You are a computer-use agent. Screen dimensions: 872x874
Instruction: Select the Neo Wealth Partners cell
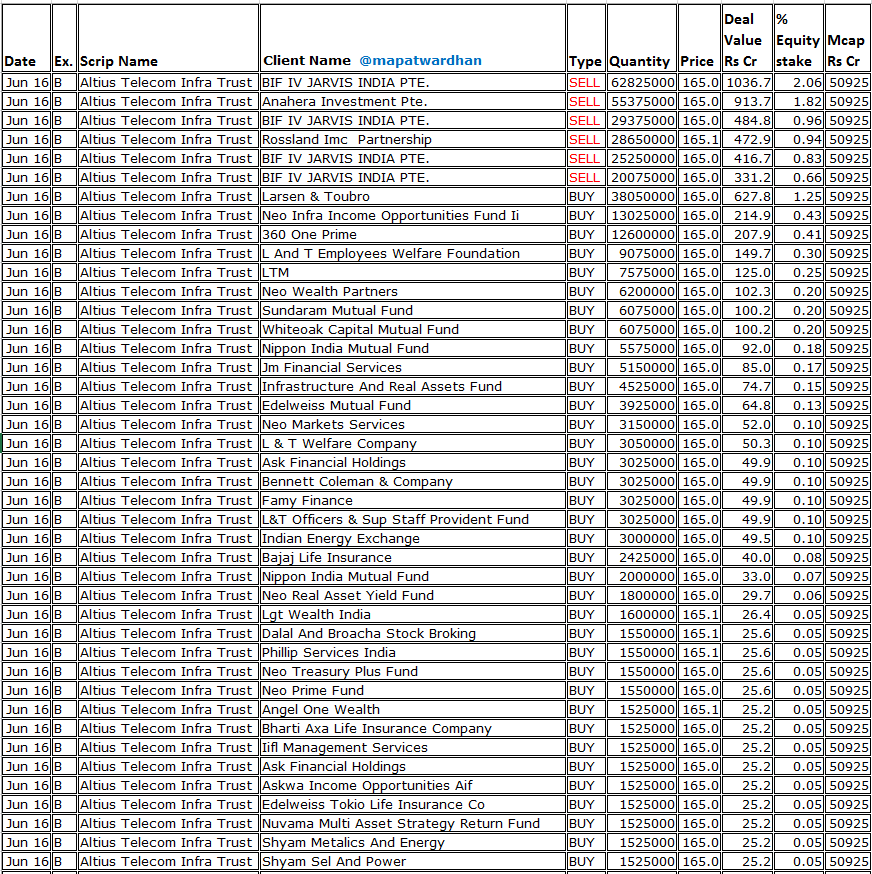pos(413,291)
